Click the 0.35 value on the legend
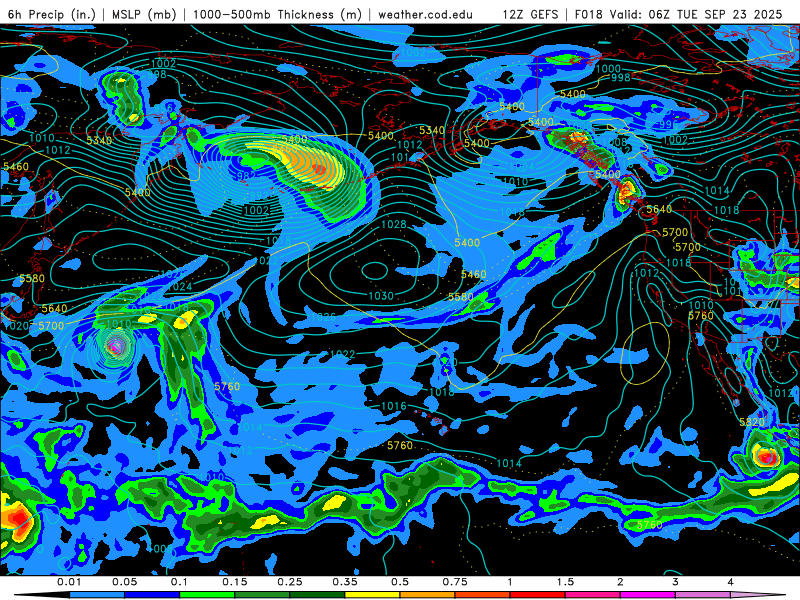800x600 pixels. coord(345,582)
